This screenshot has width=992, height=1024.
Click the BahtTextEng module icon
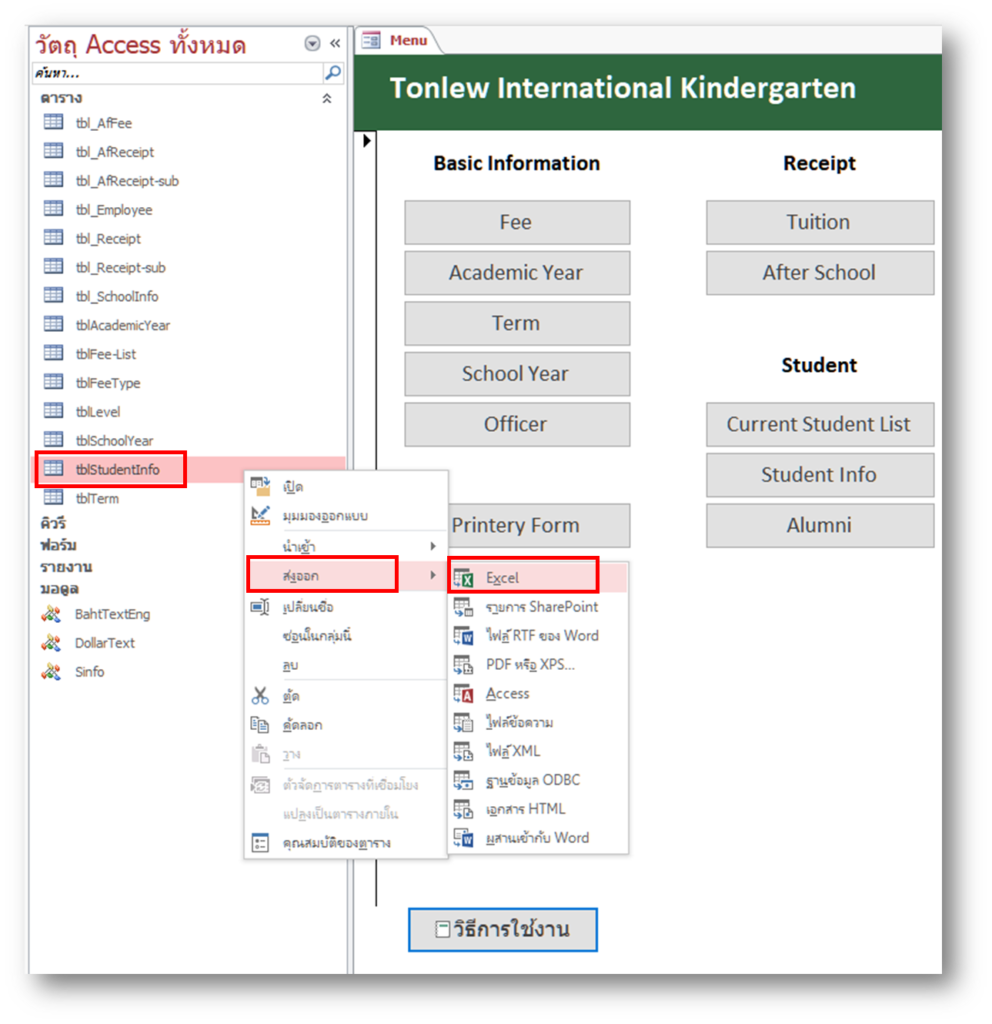click(x=51, y=614)
